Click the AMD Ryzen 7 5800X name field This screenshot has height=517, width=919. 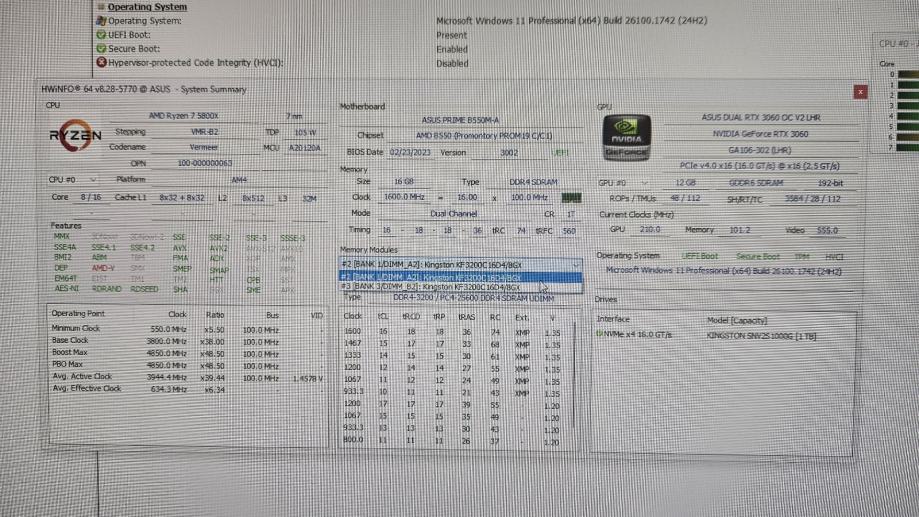(x=183, y=115)
